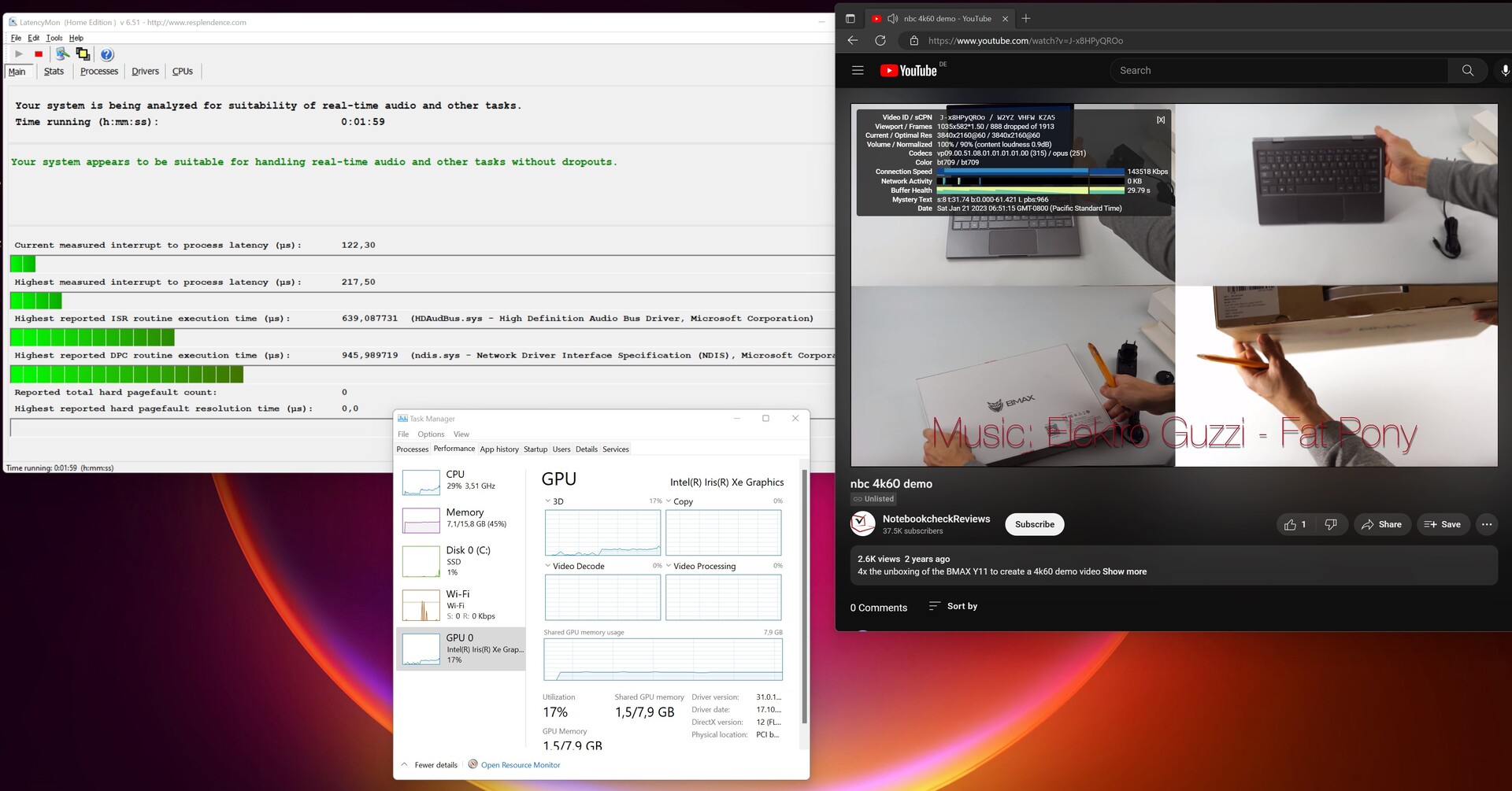Collapse Task Manager with Fewer details
The image size is (1512, 791).
(x=429, y=765)
